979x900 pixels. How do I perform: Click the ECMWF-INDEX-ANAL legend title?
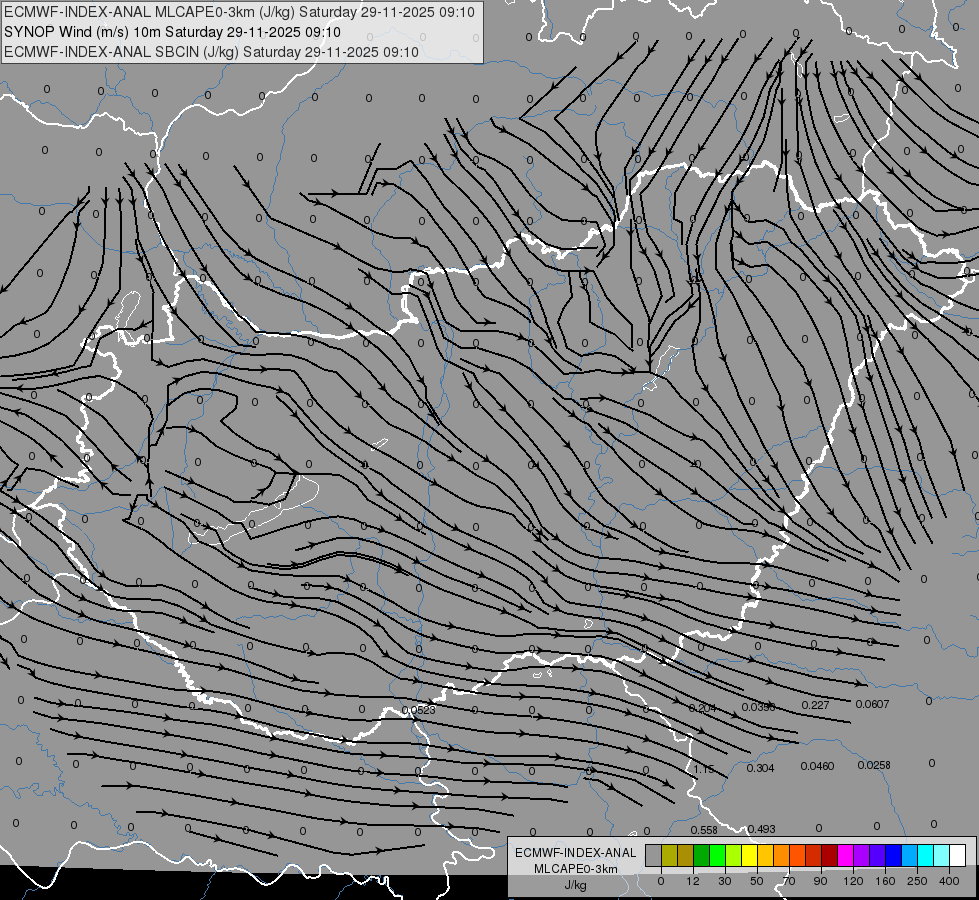576,853
